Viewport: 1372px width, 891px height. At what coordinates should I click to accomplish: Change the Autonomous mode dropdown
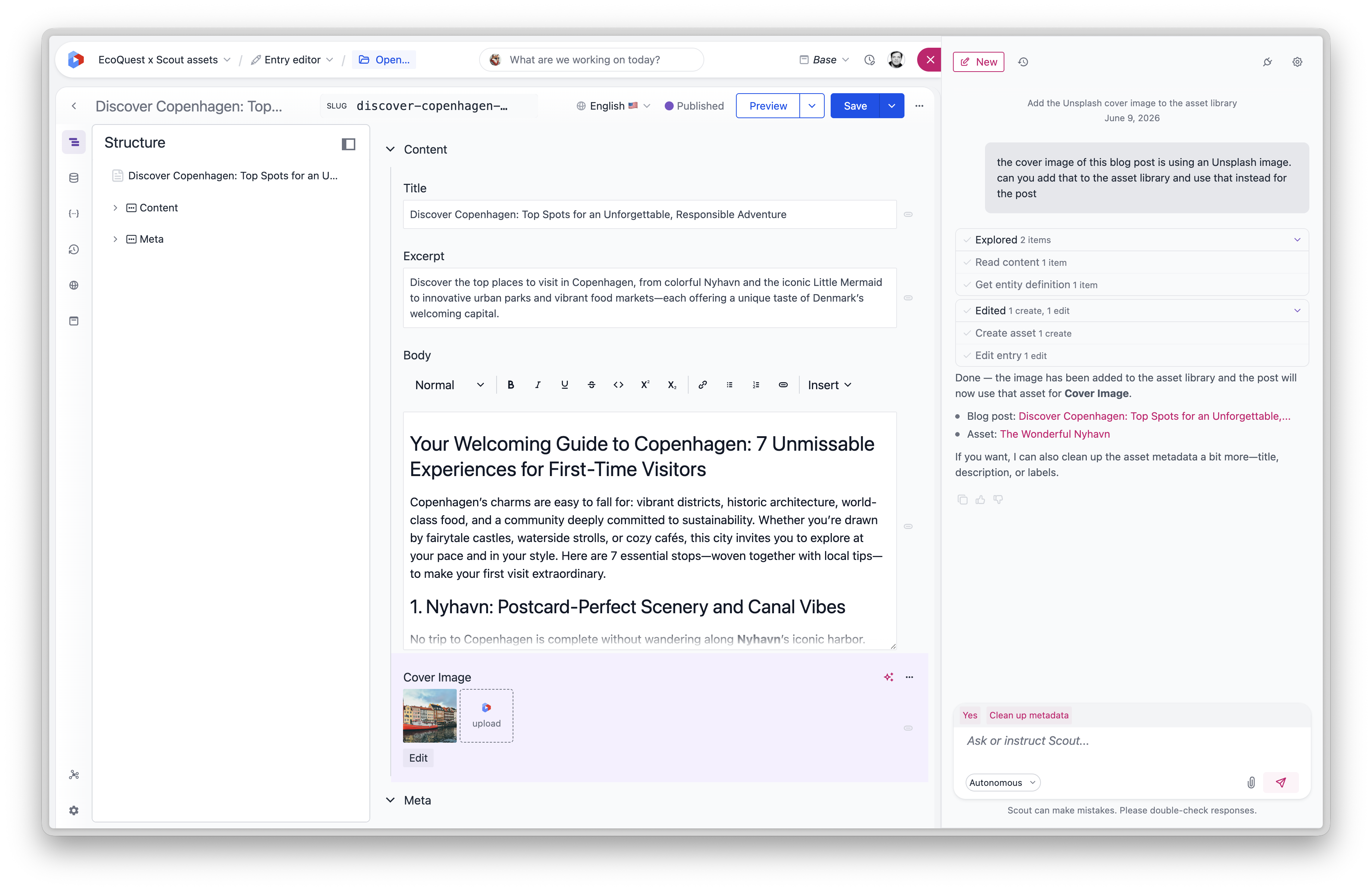click(1003, 783)
